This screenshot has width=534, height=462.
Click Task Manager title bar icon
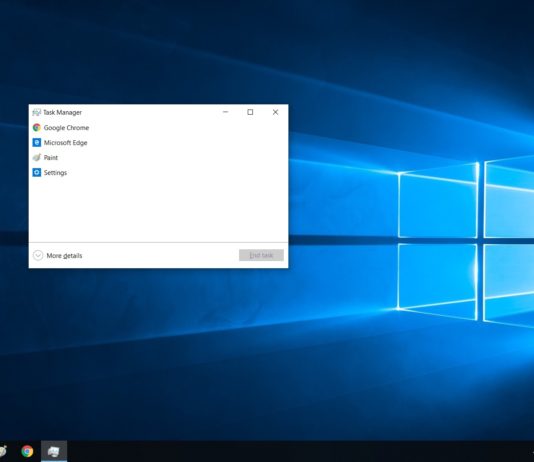coord(36,112)
